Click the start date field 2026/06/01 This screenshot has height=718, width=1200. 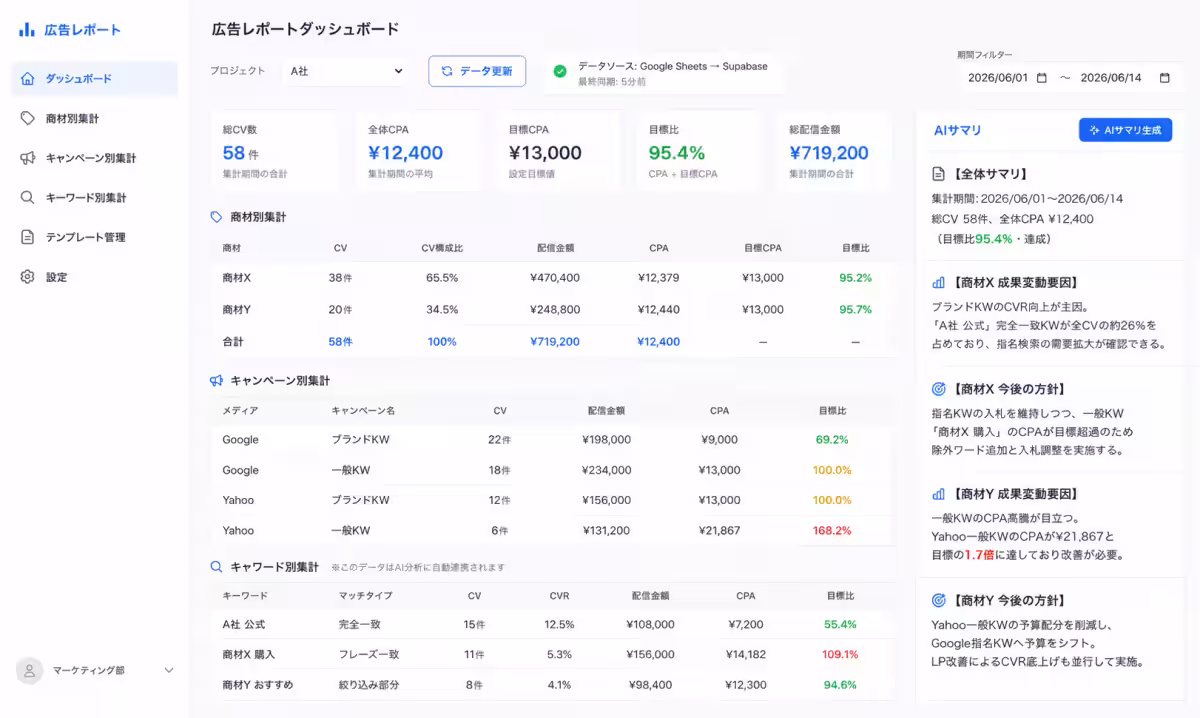[1008, 78]
